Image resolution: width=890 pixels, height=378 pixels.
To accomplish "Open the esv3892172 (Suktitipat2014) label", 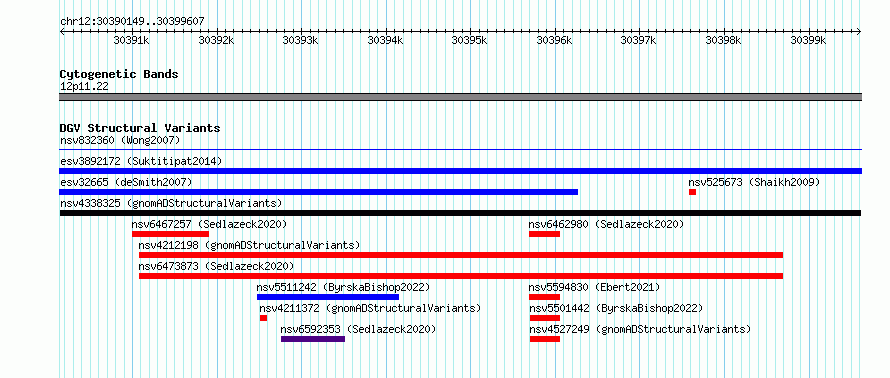I will pyautogui.click(x=141, y=161).
